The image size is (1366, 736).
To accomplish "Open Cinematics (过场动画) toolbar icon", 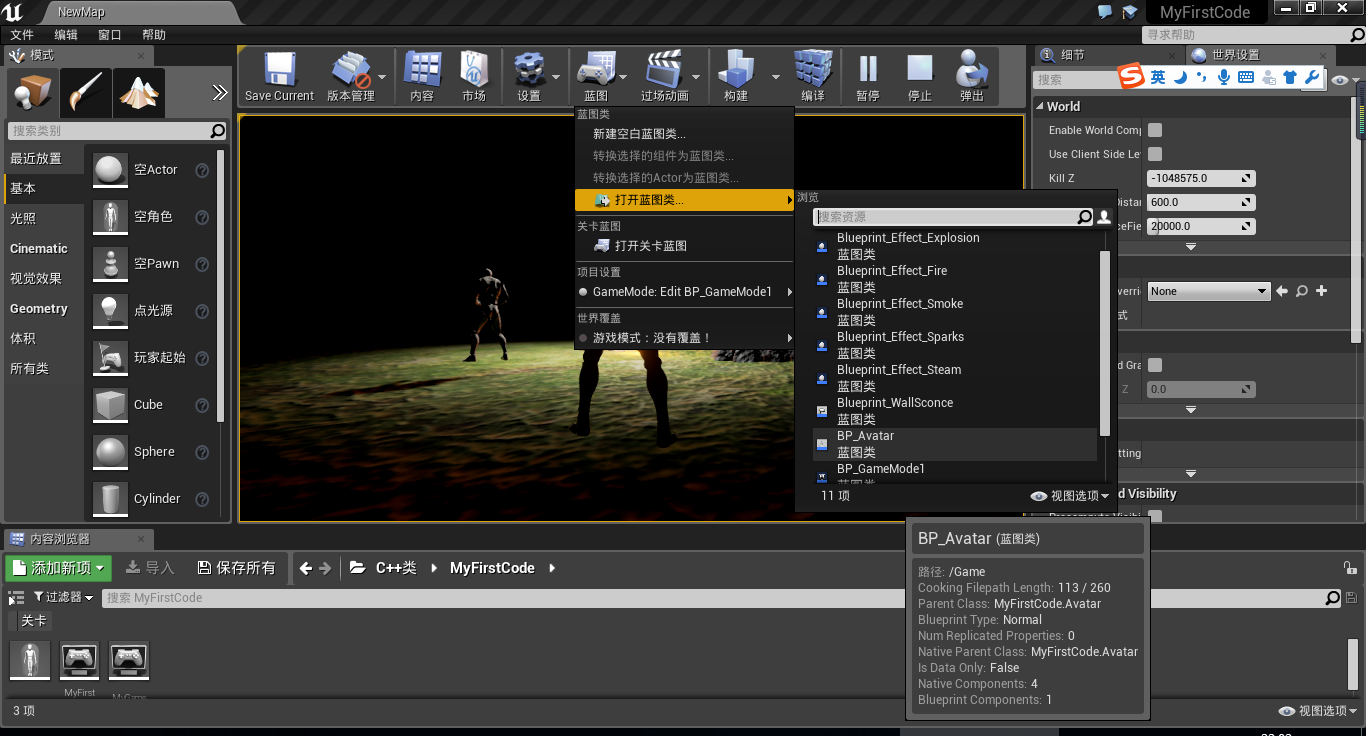I will click(x=664, y=70).
